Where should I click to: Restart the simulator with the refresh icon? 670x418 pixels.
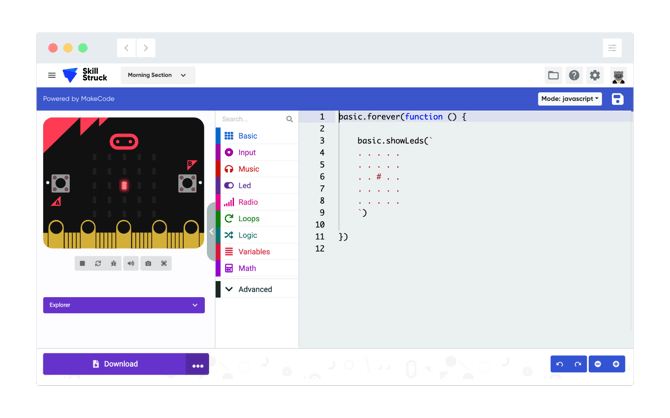(x=98, y=263)
